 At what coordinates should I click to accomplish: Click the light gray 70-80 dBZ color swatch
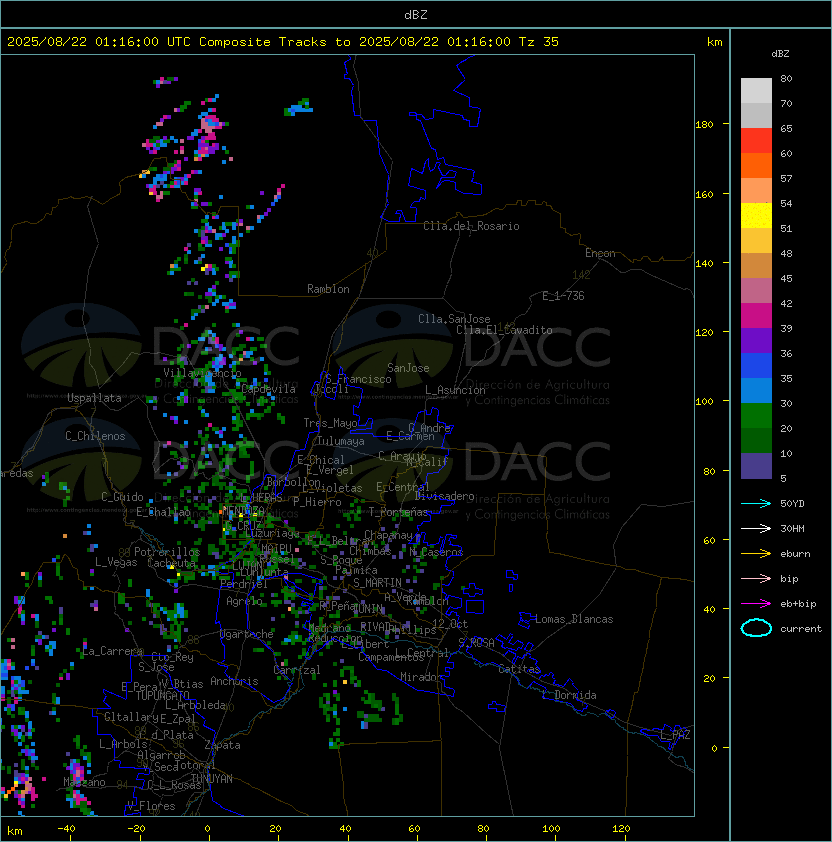pos(756,90)
